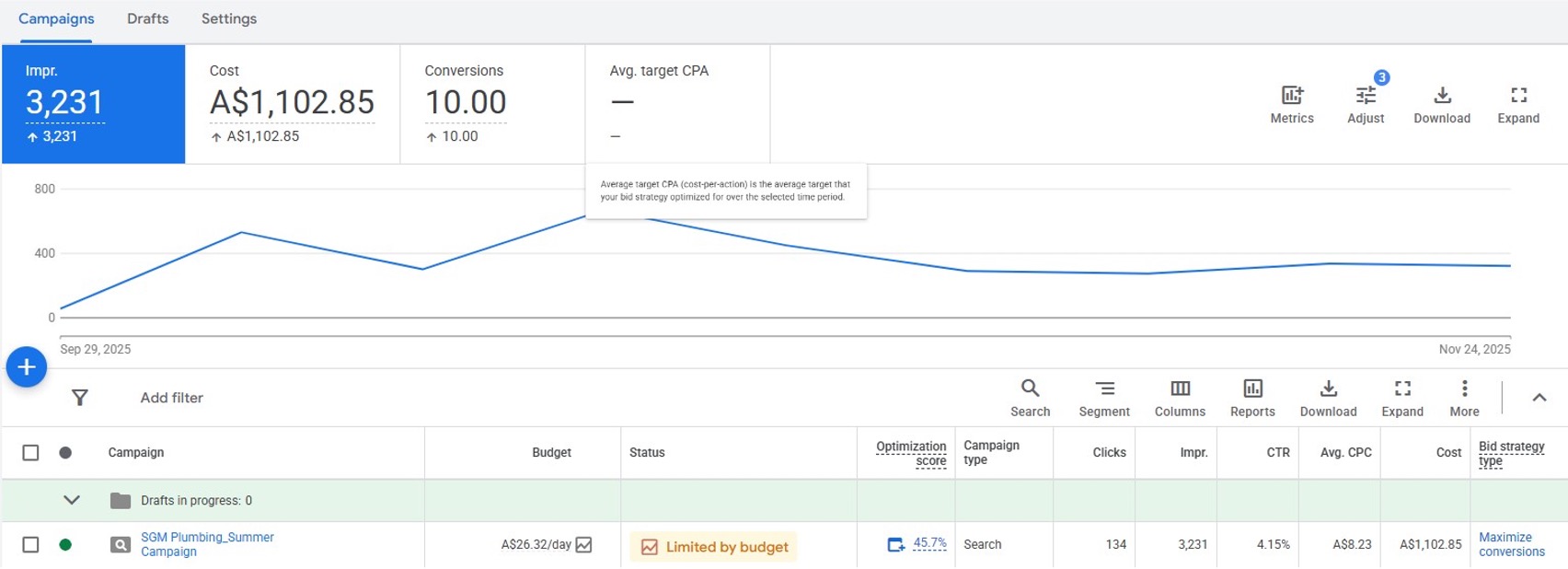Viewport: 1568px width, 569px height.
Task: Select the Impr. metric scorecard
Action: (x=94, y=104)
